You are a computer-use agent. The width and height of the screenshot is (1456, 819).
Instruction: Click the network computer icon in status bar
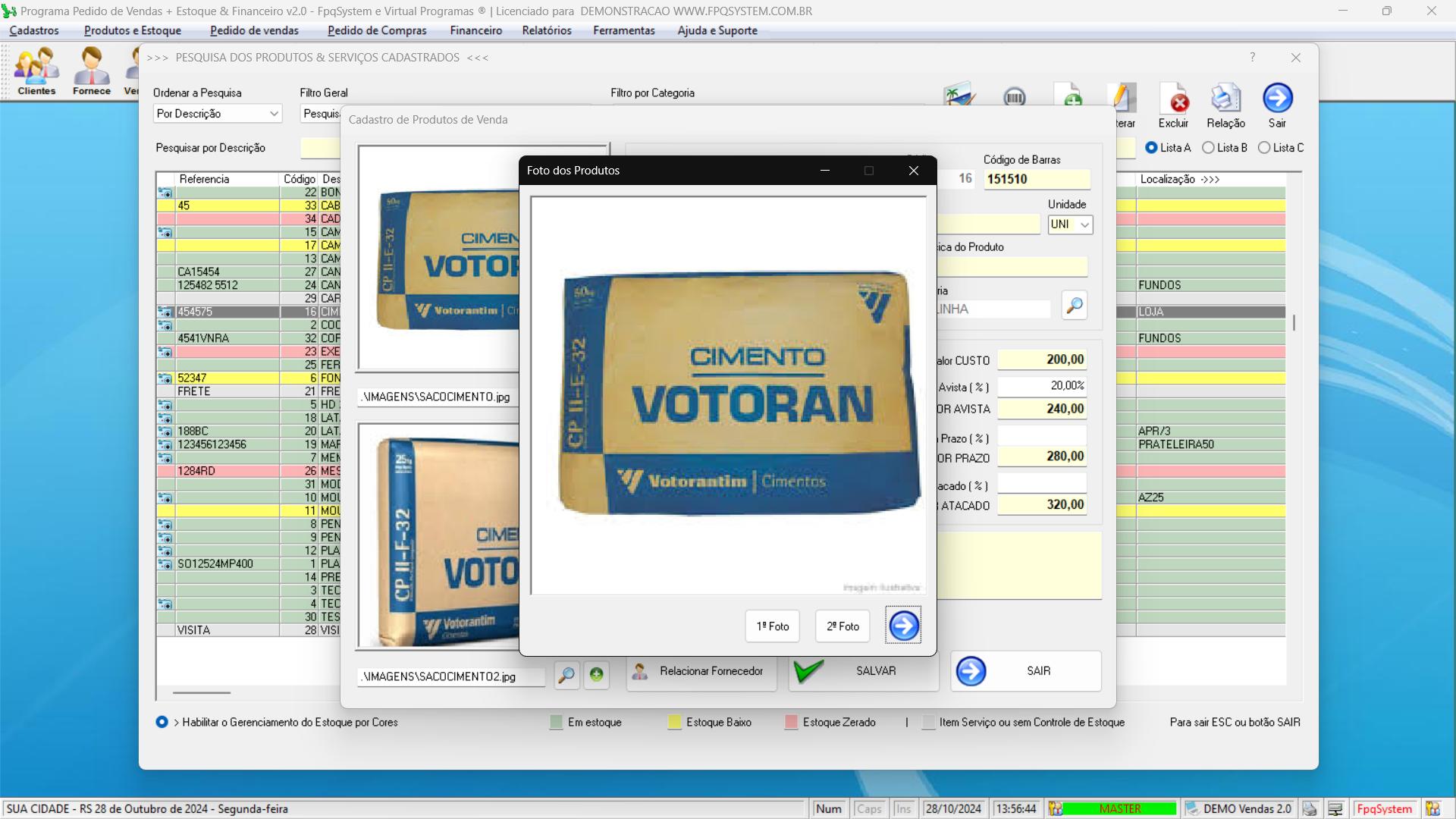[1335, 809]
